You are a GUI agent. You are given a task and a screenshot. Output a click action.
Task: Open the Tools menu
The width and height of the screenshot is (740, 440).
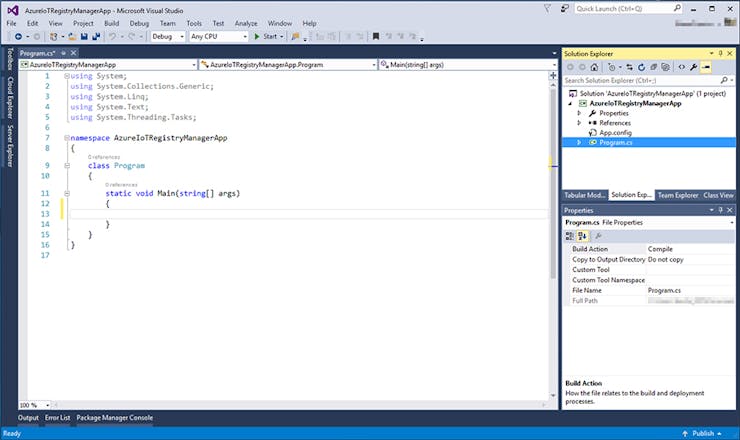pyautogui.click(x=194, y=23)
